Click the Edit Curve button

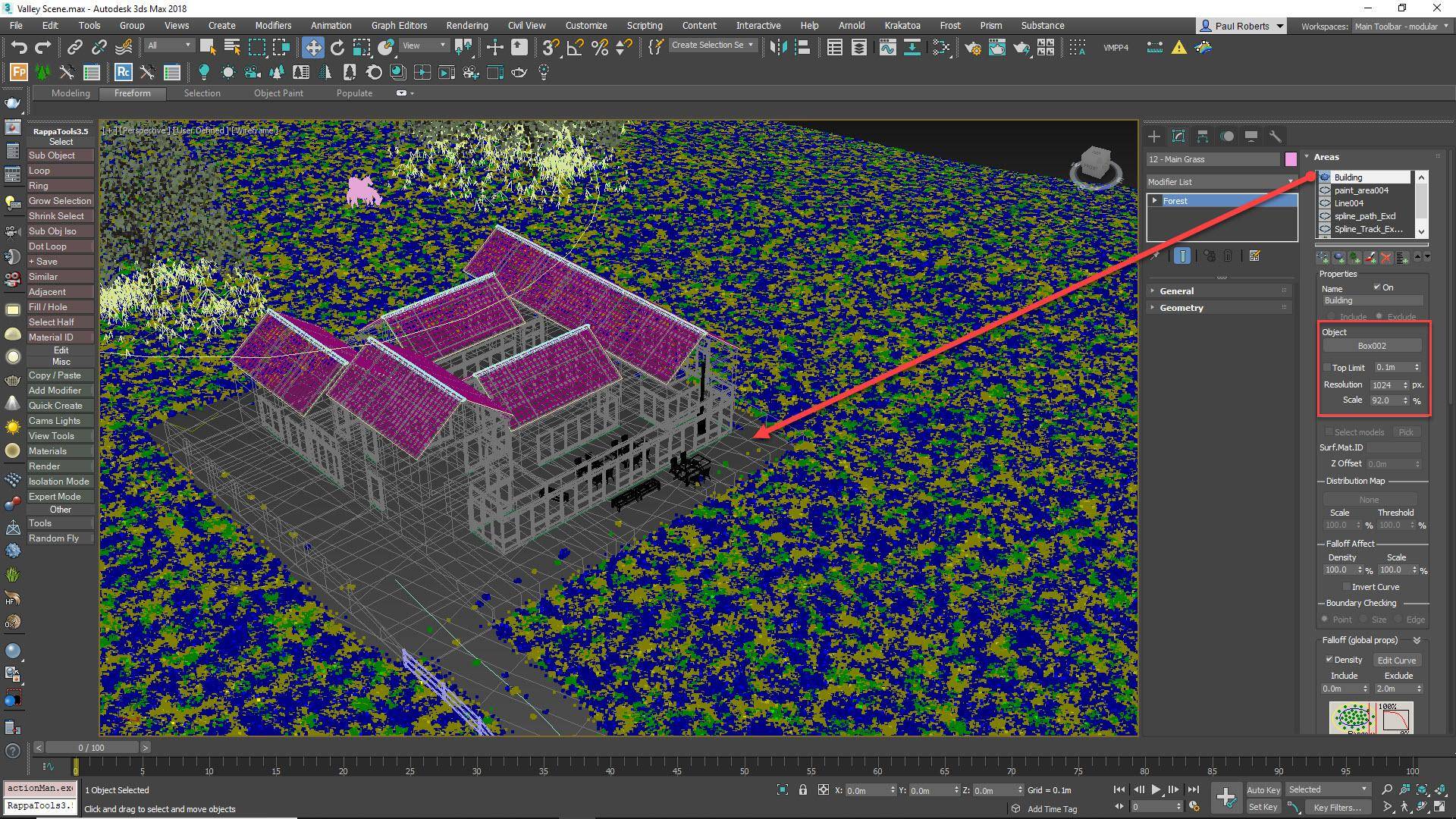[x=1398, y=661]
